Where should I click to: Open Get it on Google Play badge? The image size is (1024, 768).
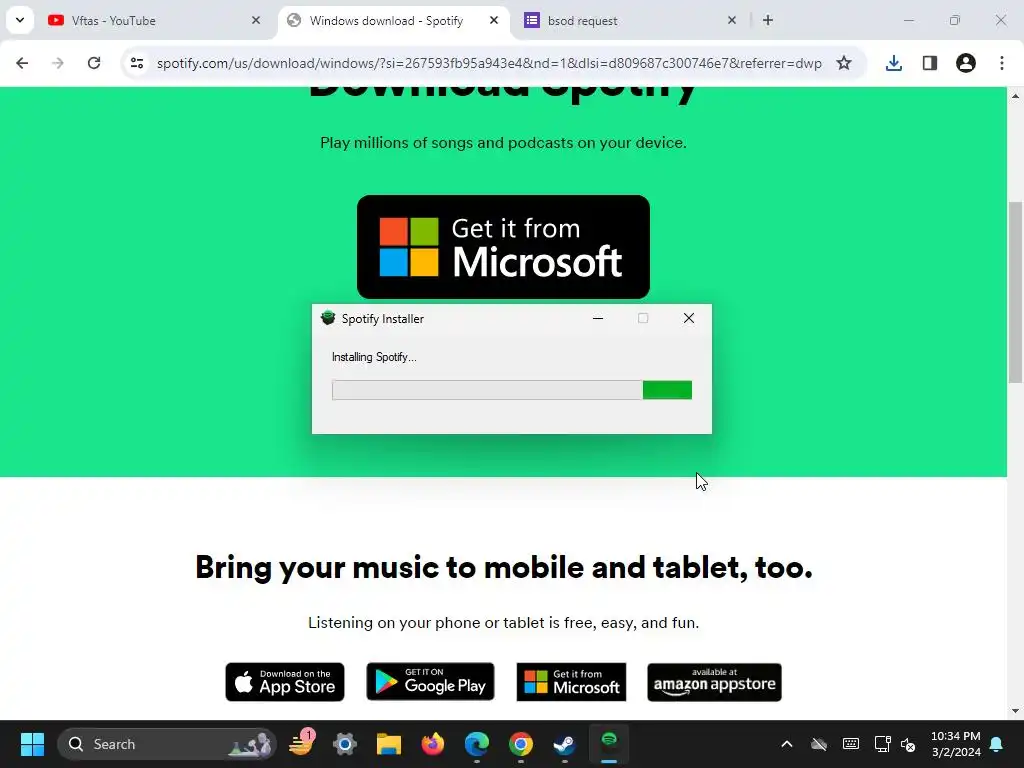(x=430, y=682)
